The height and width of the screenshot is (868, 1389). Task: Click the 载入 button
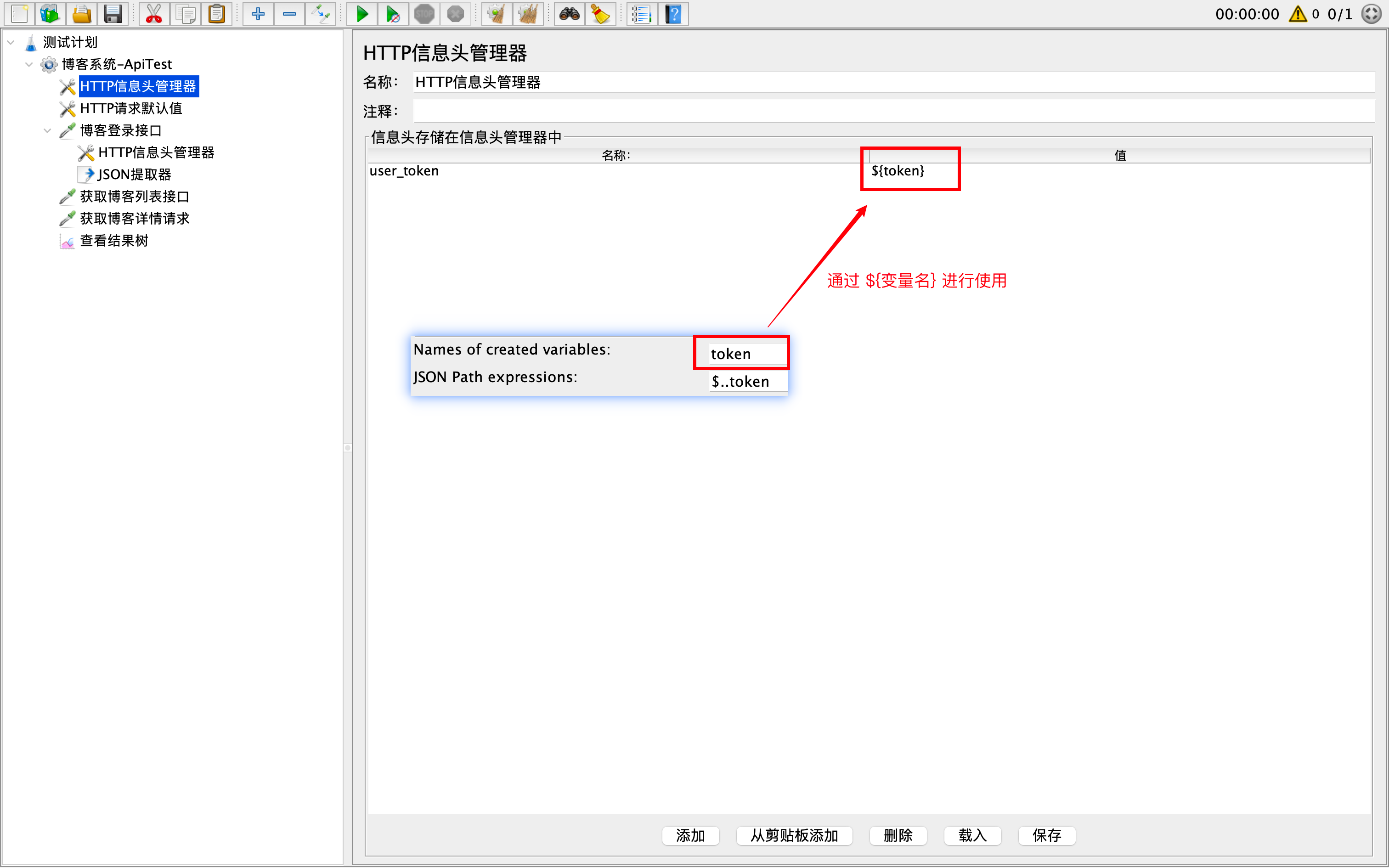(x=972, y=835)
